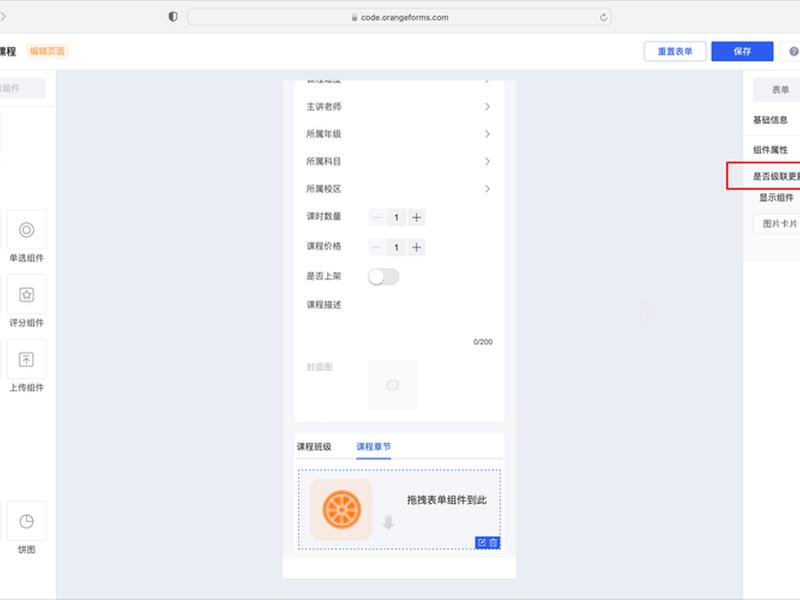
Task: Increase 课时数量 with plus button
Action: pyautogui.click(x=416, y=218)
